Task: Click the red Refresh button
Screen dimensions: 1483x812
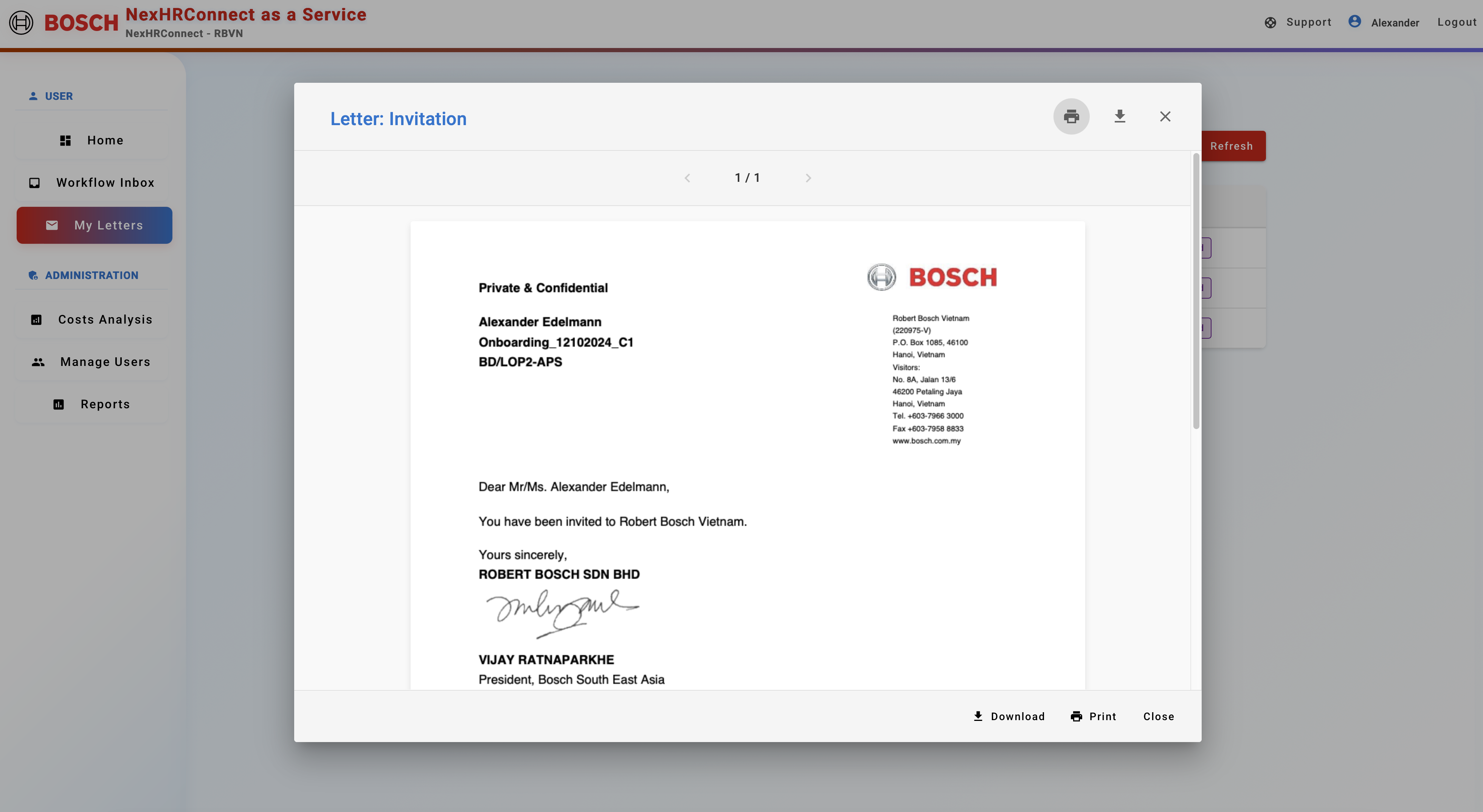Action: [x=1232, y=146]
